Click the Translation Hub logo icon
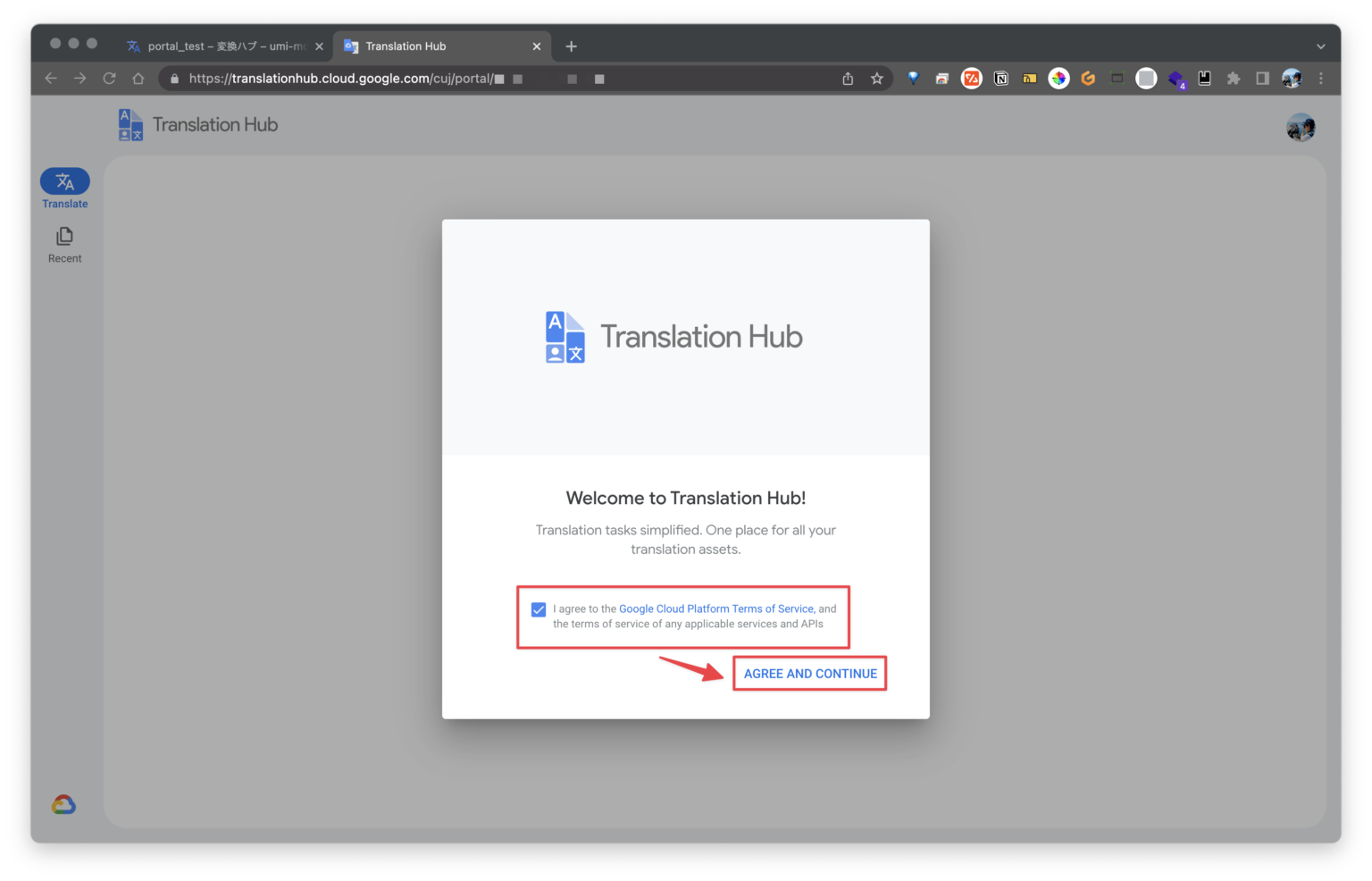The image size is (1372, 881). (130, 124)
